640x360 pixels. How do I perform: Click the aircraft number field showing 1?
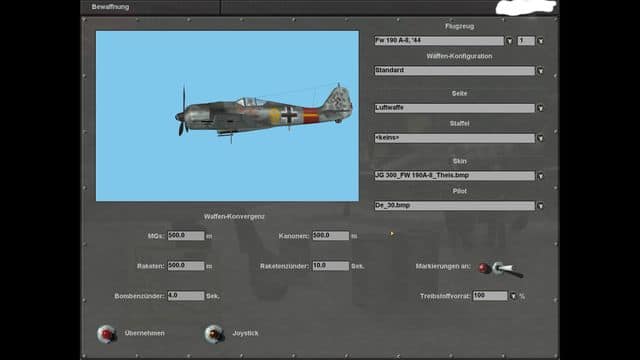[x=526, y=41]
